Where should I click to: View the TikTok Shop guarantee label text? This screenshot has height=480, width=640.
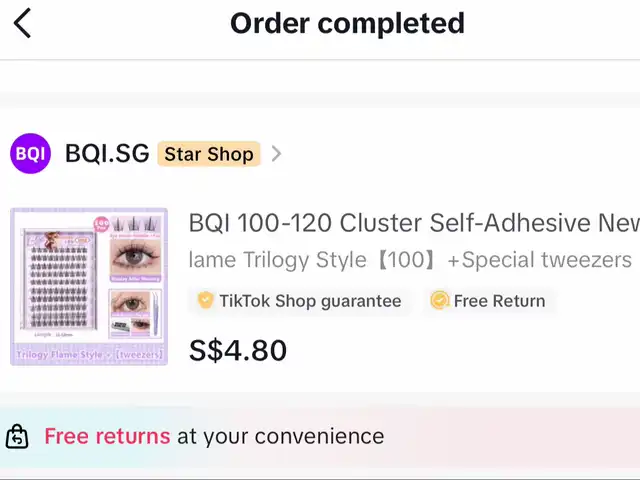tap(310, 301)
